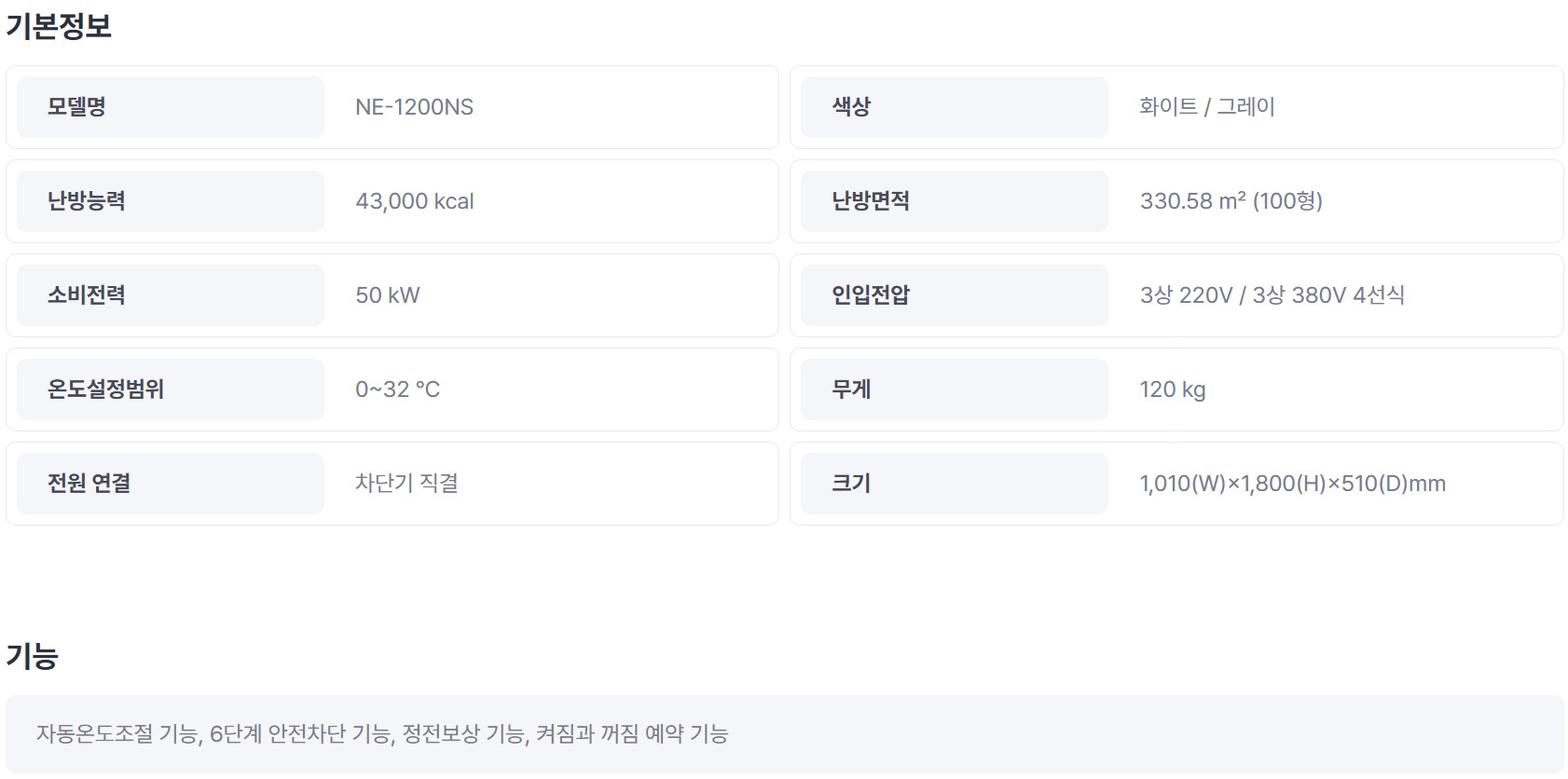Click the 기능 description text box
This screenshot has height=779, width=1568.
tap(785, 734)
